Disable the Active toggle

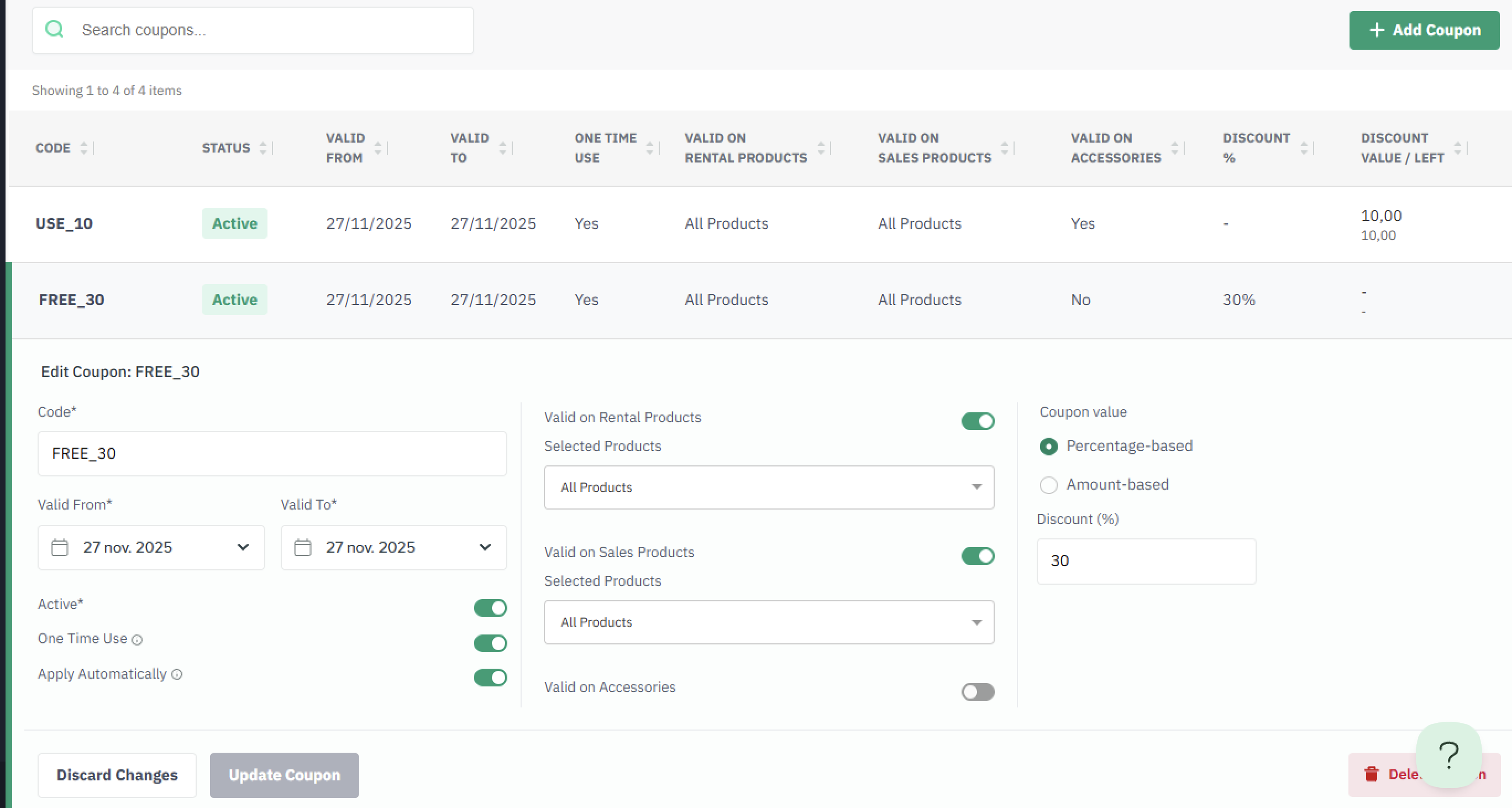tap(490, 608)
